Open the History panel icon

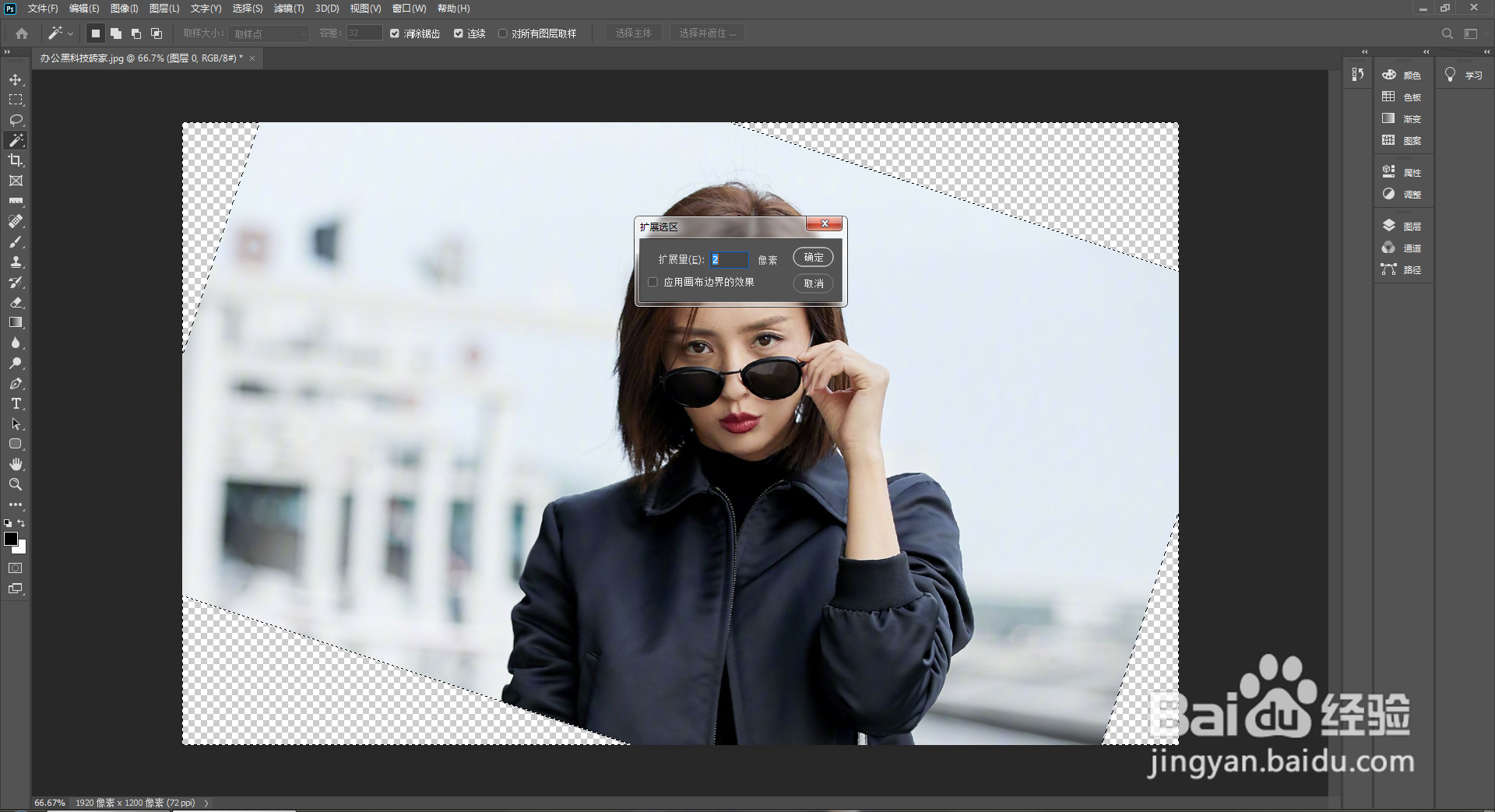[x=1358, y=74]
